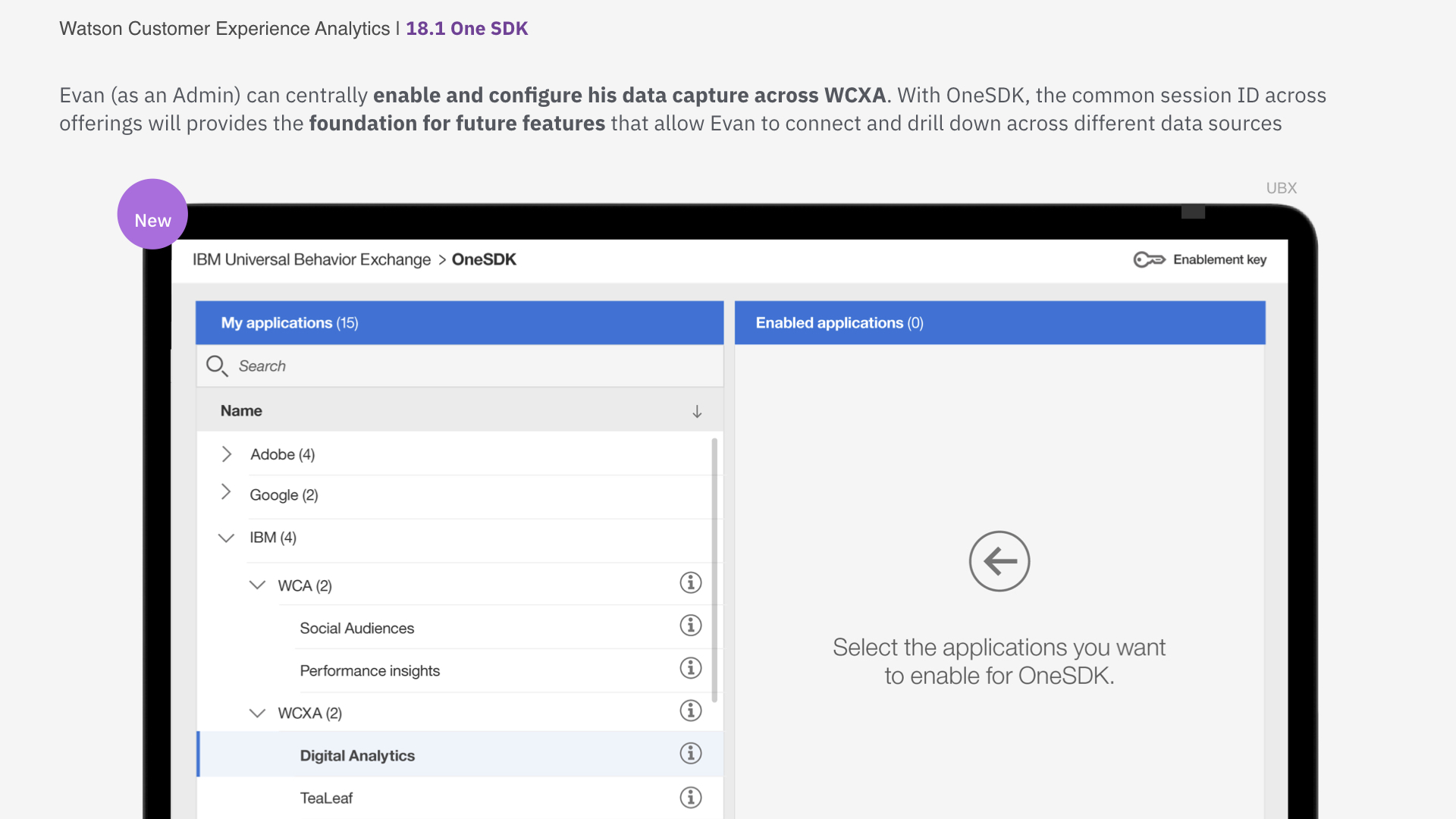Click the IBM (4) label
This screenshot has height=819, width=1456.
pyautogui.click(x=273, y=538)
